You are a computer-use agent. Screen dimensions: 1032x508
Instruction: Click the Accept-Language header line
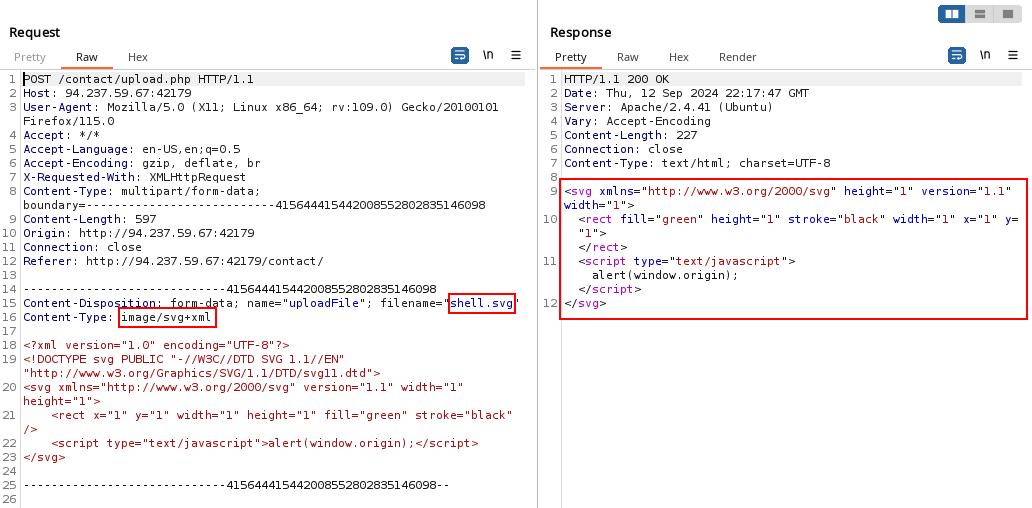point(132,149)
